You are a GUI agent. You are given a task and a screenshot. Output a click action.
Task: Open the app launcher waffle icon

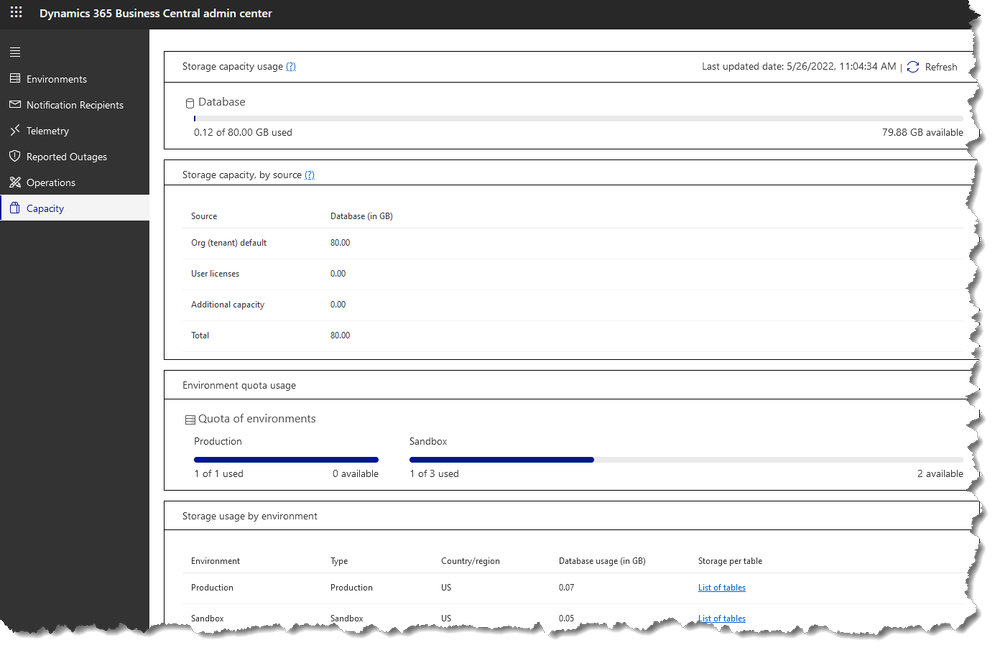[x=16, y=12]
